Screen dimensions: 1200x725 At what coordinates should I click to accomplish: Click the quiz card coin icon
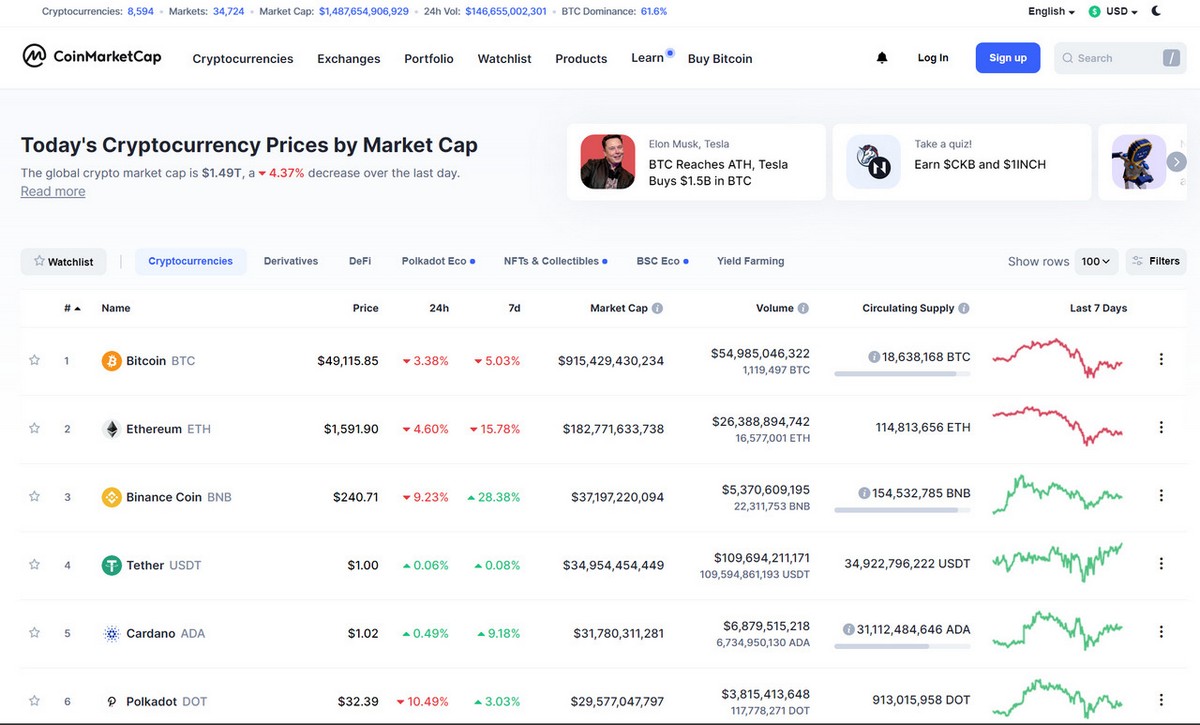[873, 162]
